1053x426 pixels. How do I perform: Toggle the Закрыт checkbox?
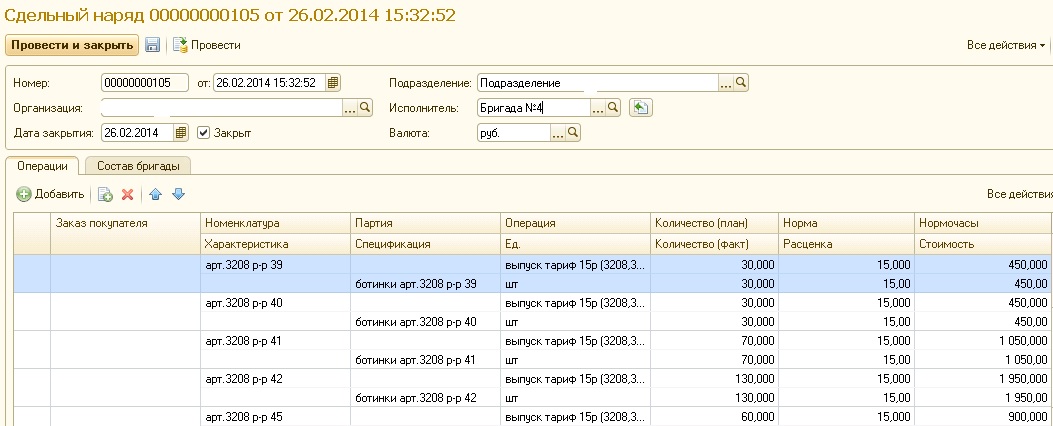[204, 132]
